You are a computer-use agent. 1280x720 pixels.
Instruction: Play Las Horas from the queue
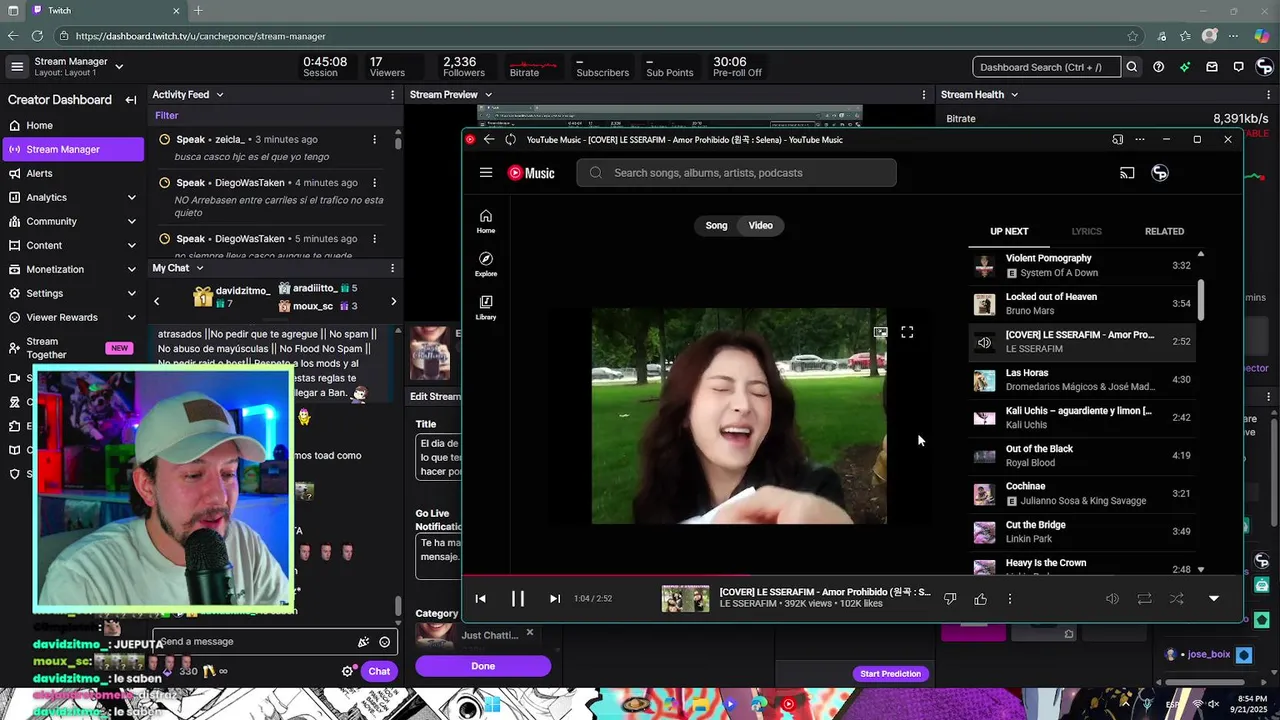1082,379
